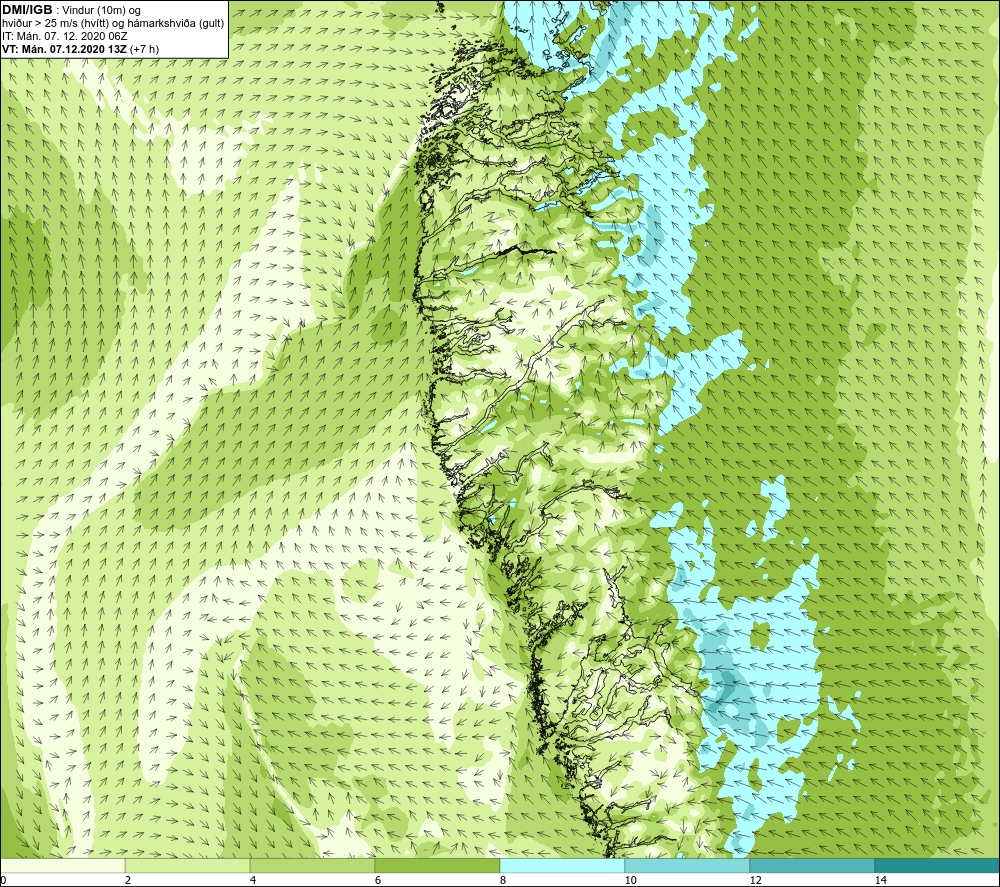This screenshot has width=1000, height=887.
Task: Select the 6–8 darker green legend swatch
Action: (x=437, y=865)
